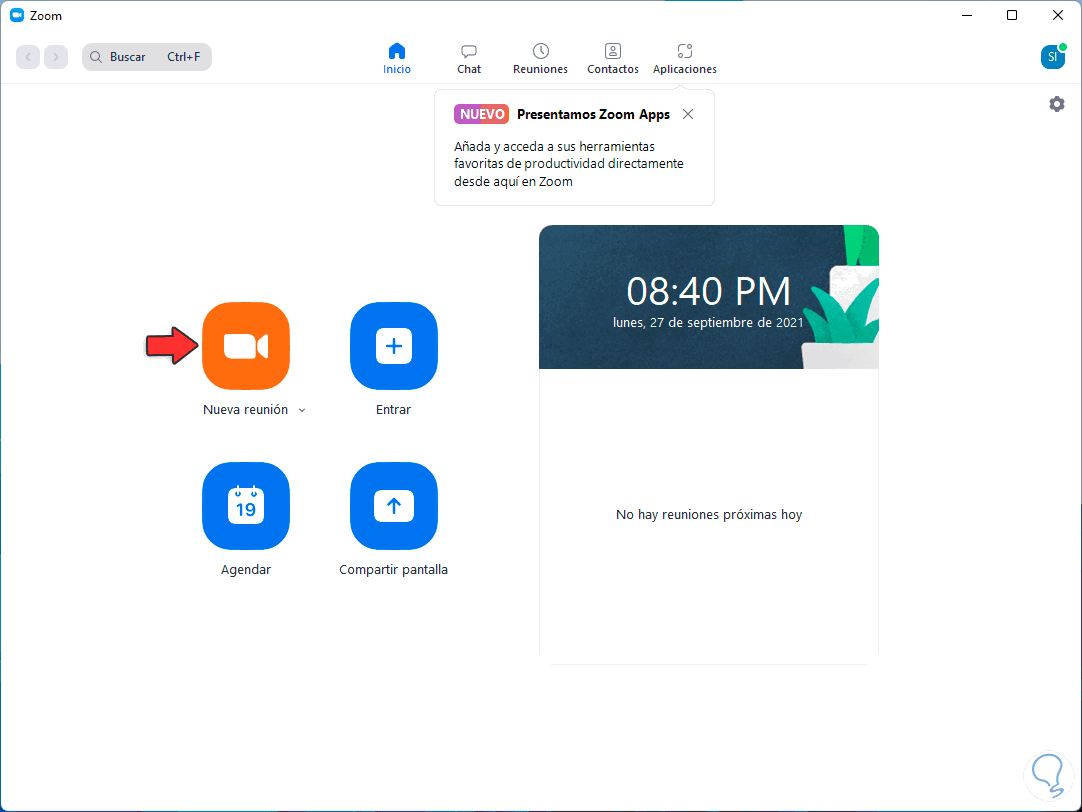The width and height of the screenshot is (1082, 812).
Task: Expand Nueva reunión options chevron
Action: pos(302,410)
